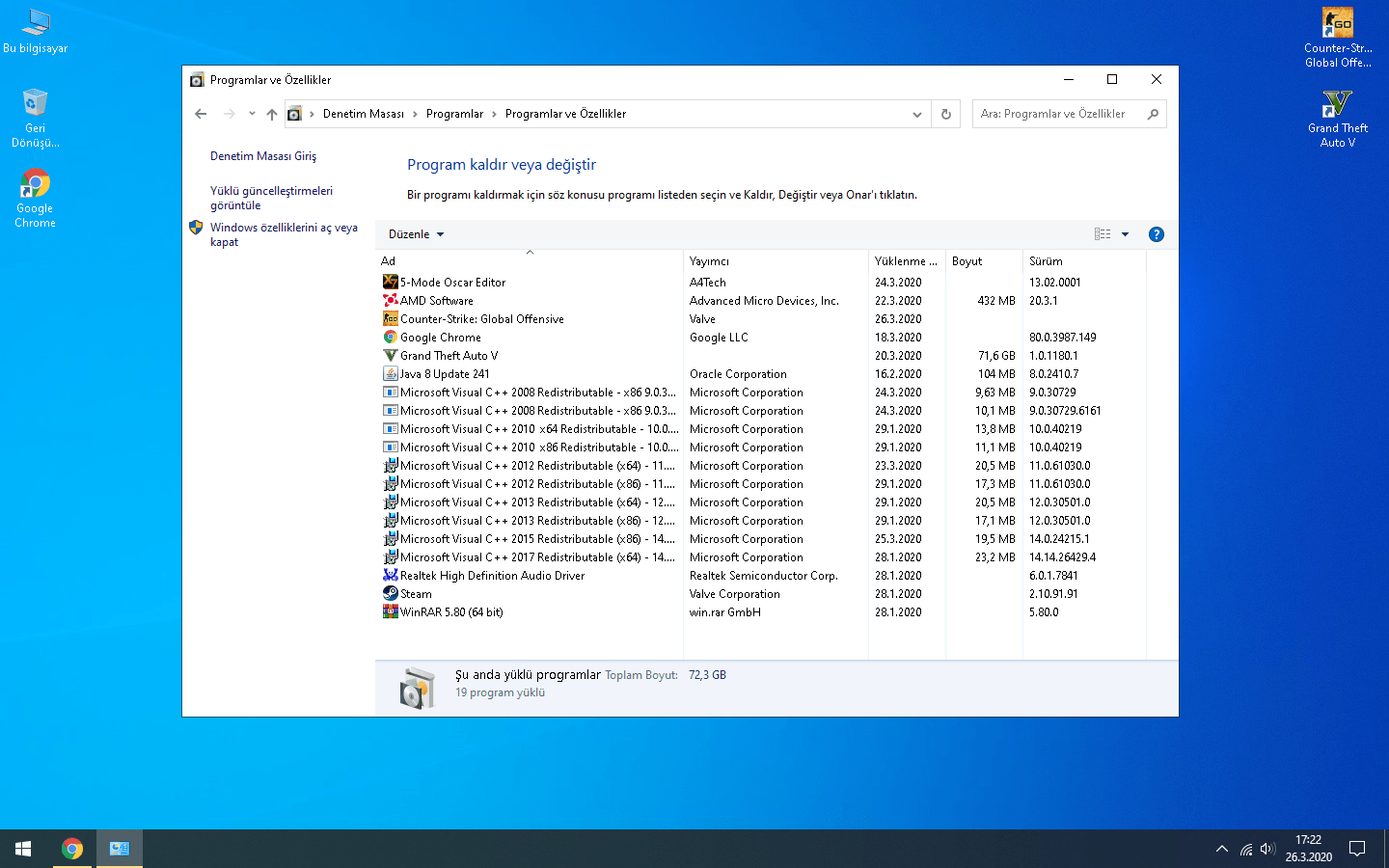
Task: Open the help question mark icon
Action: pyautogui.click(x=1157, y=234)
